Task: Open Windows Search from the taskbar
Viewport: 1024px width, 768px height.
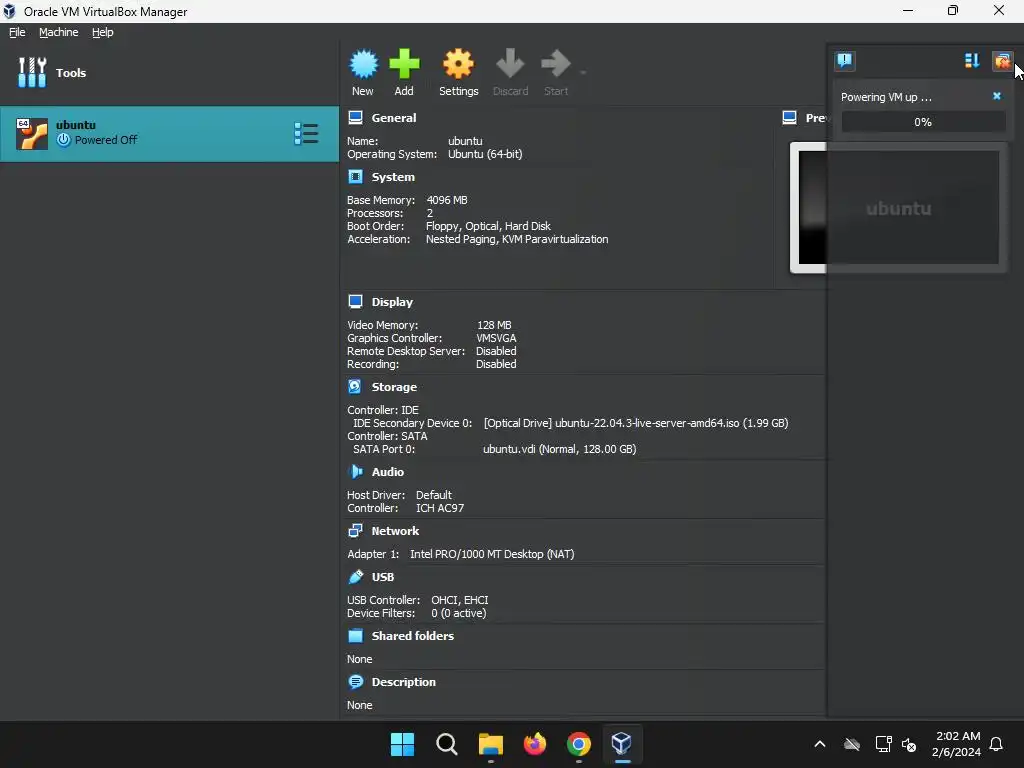Action: (447, 744)
